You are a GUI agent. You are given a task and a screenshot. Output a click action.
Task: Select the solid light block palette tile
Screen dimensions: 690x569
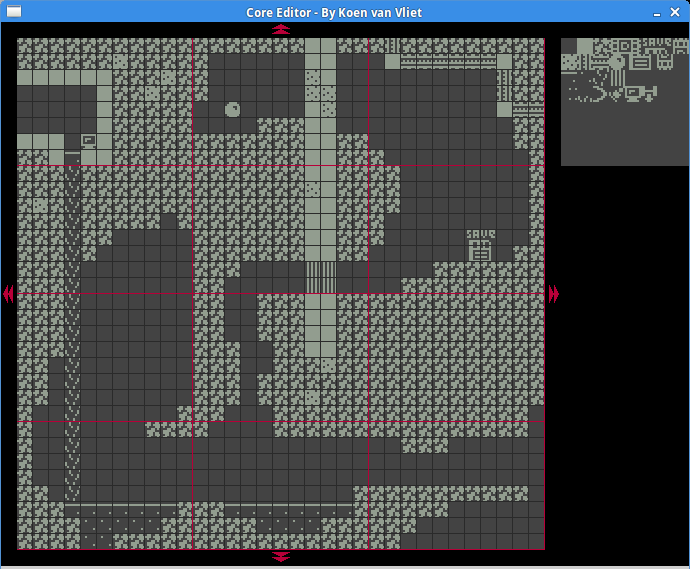tap(584, 46)
